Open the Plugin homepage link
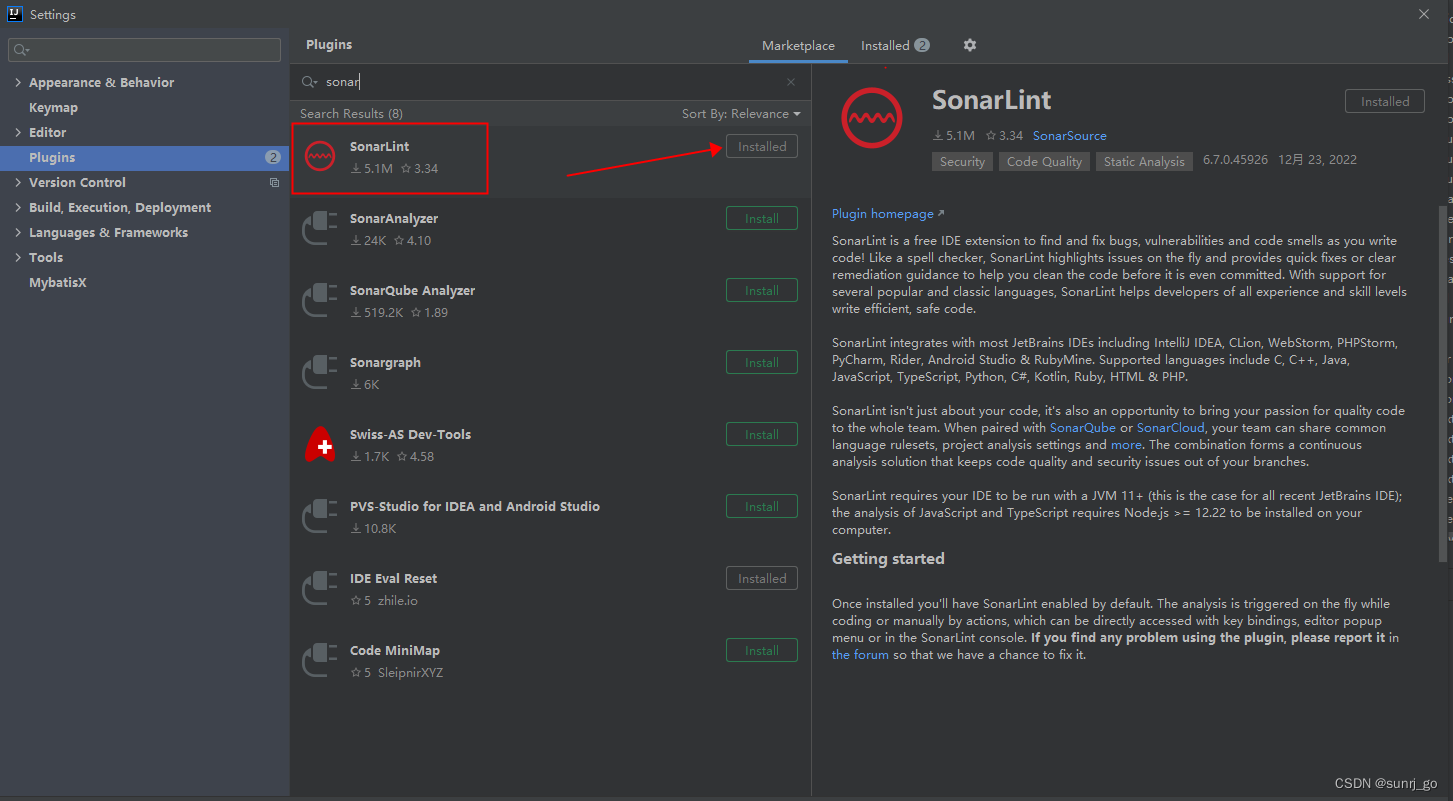This screenshot has height=801, width=1453. 887,214
